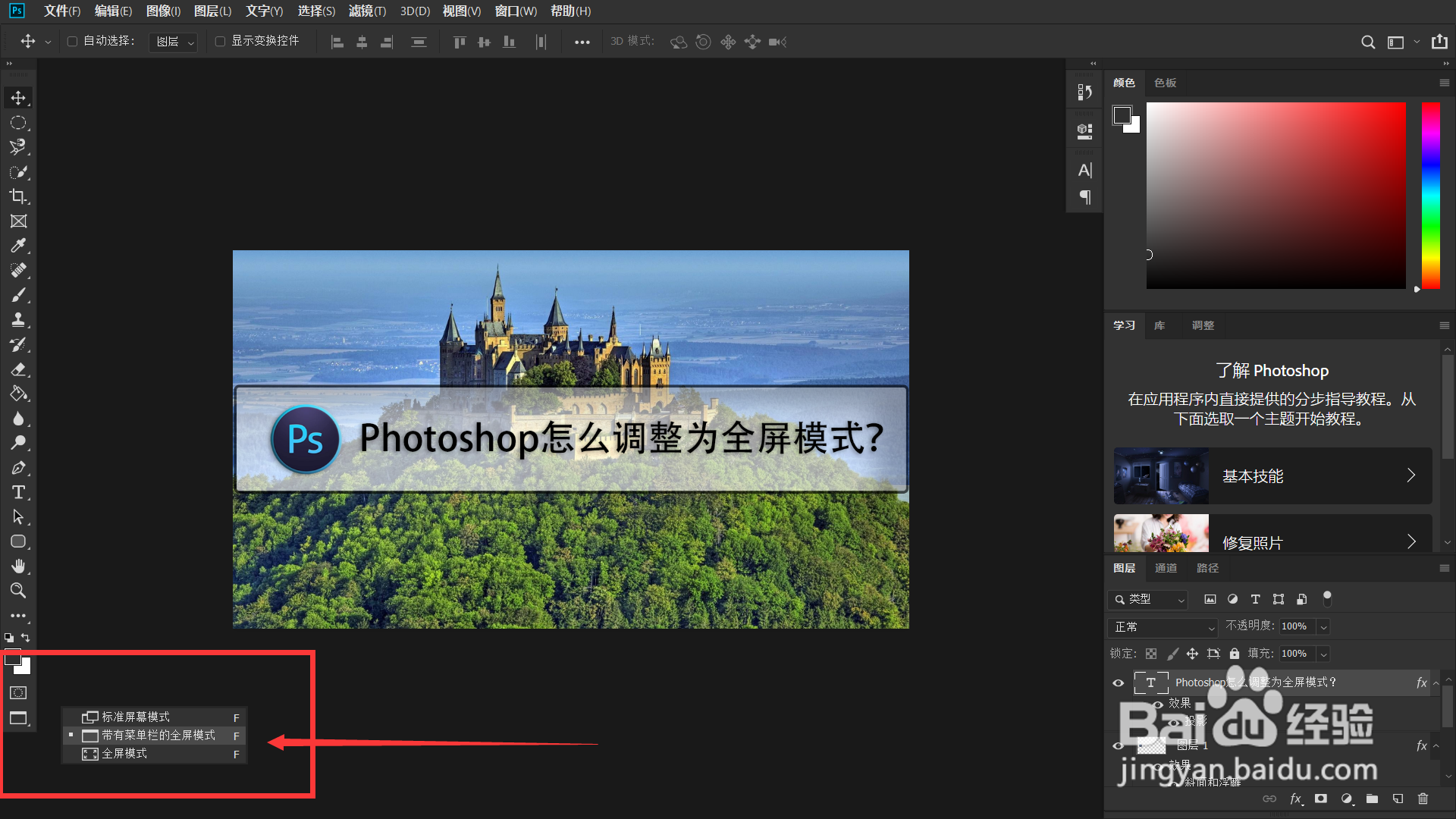Open the blend mode dropdown
This screenshot has width=1456, height=819.
tap(1163, 627)
